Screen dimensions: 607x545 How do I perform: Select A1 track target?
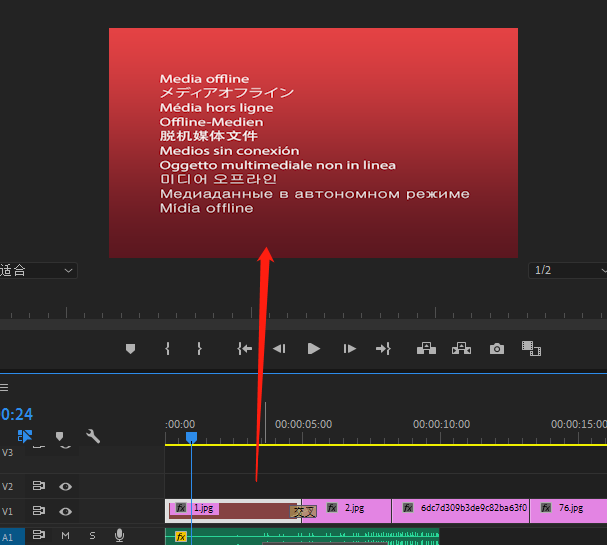(12, 537)
